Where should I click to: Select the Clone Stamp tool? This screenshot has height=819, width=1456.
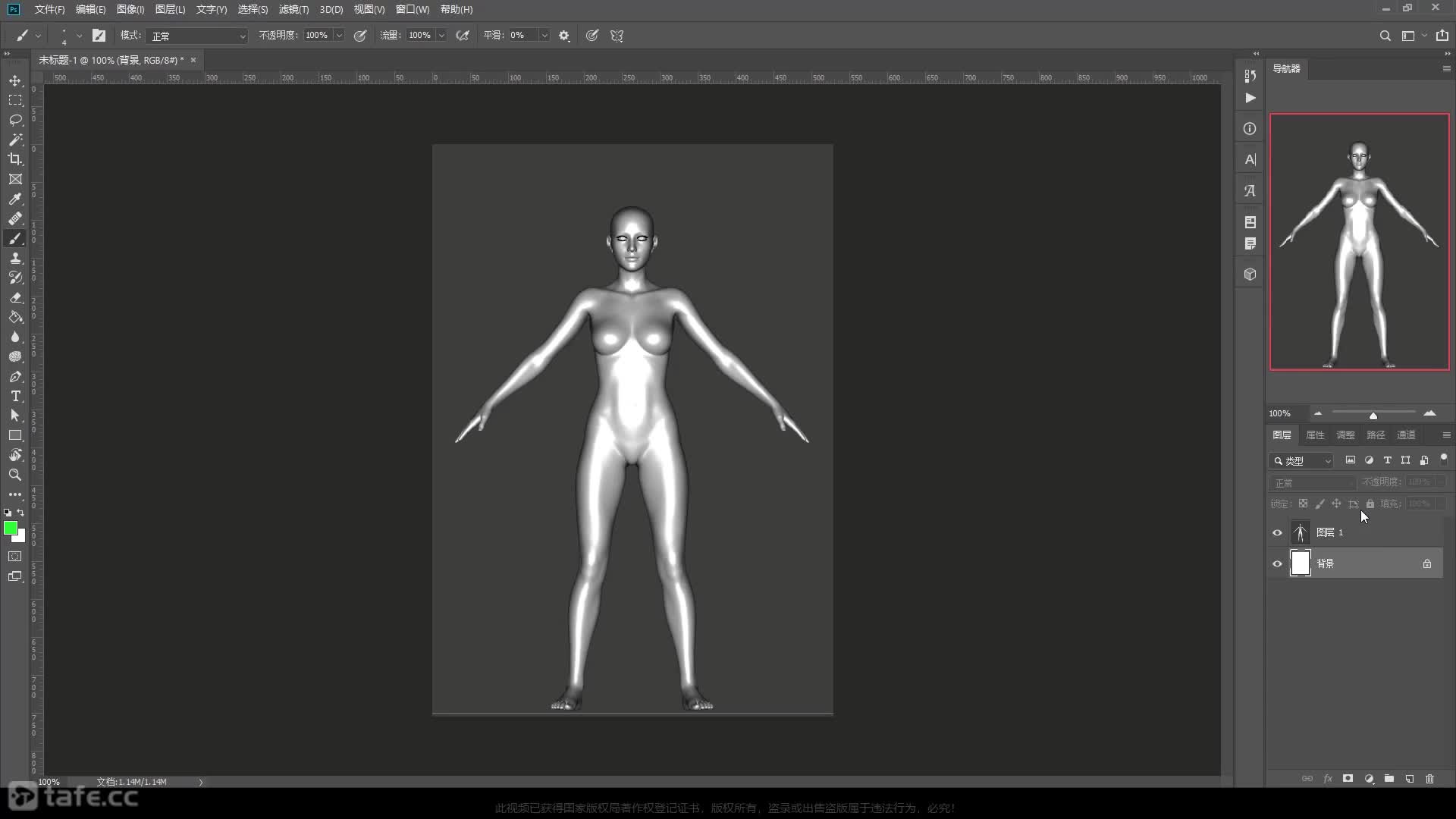(15, 258)
